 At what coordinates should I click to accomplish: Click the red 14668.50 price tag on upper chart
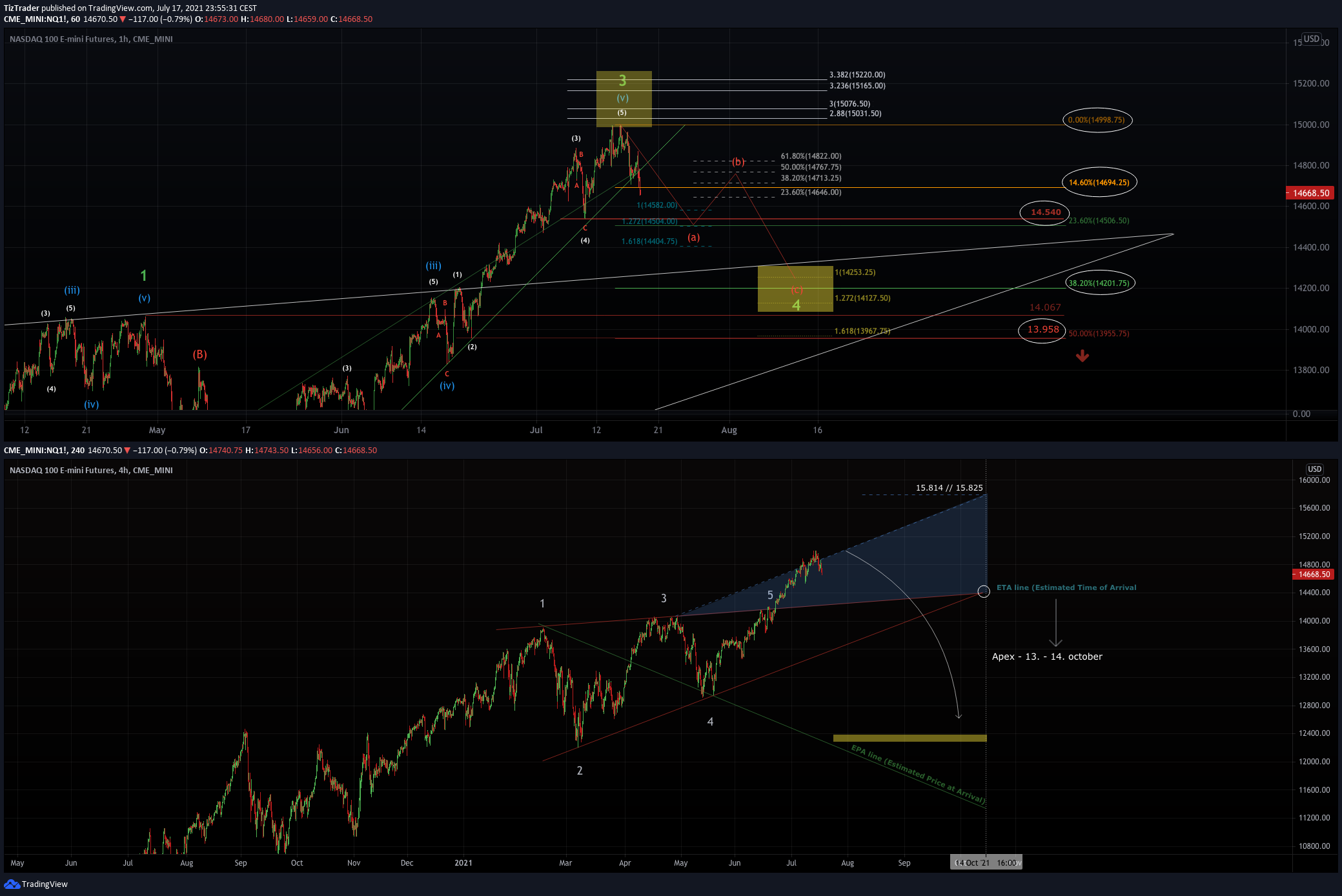tap(1310, 193)
